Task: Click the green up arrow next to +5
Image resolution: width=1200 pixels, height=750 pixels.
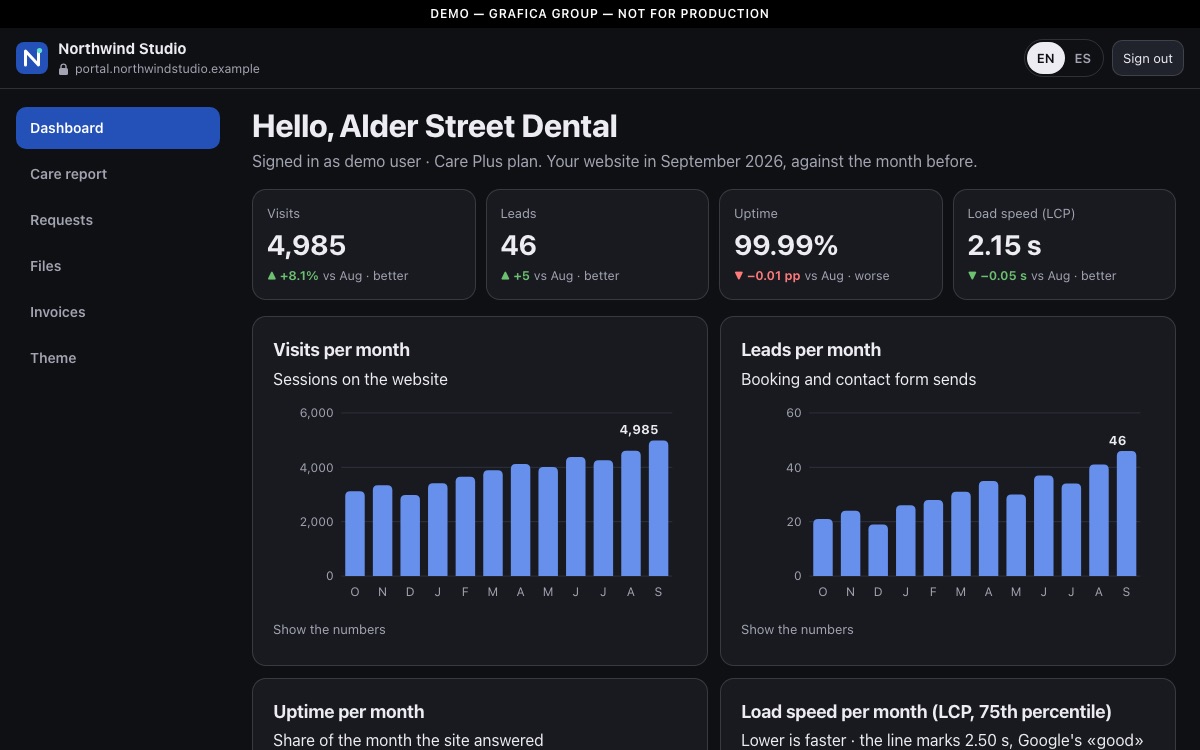Action: point(505,275)
